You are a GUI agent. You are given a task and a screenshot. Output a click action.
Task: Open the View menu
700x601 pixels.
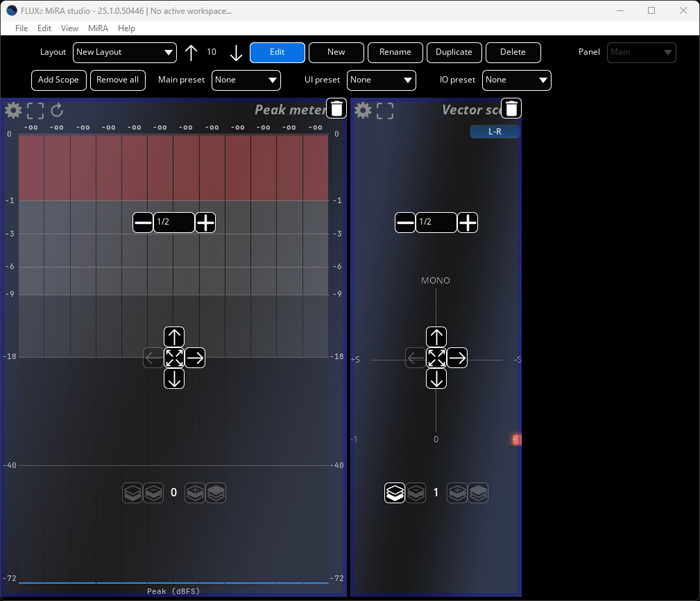(69, 28)
